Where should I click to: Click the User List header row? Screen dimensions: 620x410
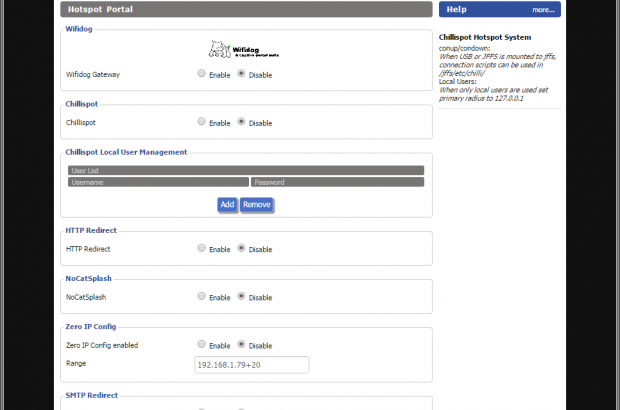coord(246,171)
